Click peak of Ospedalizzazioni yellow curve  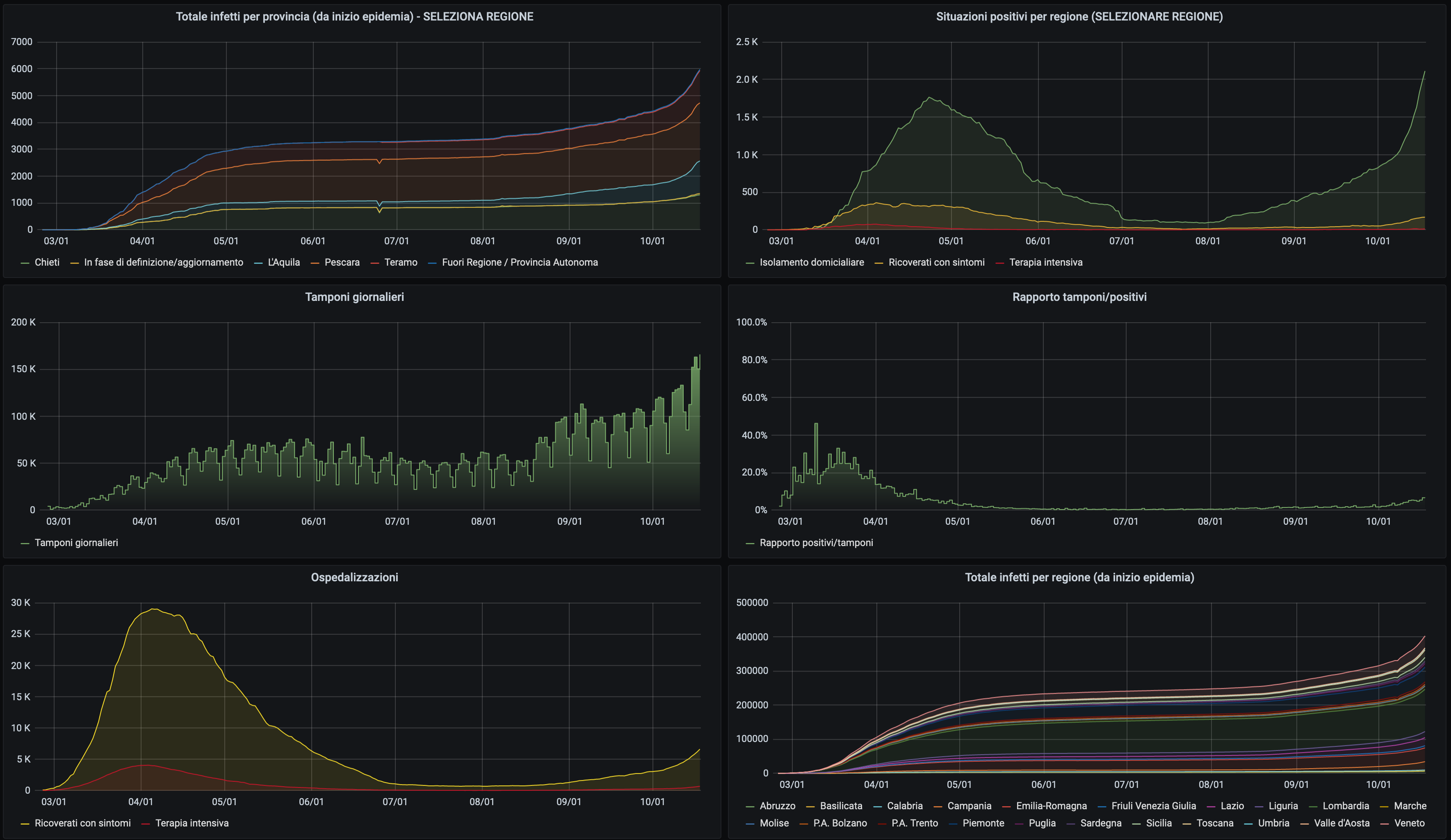pos(153,608)
